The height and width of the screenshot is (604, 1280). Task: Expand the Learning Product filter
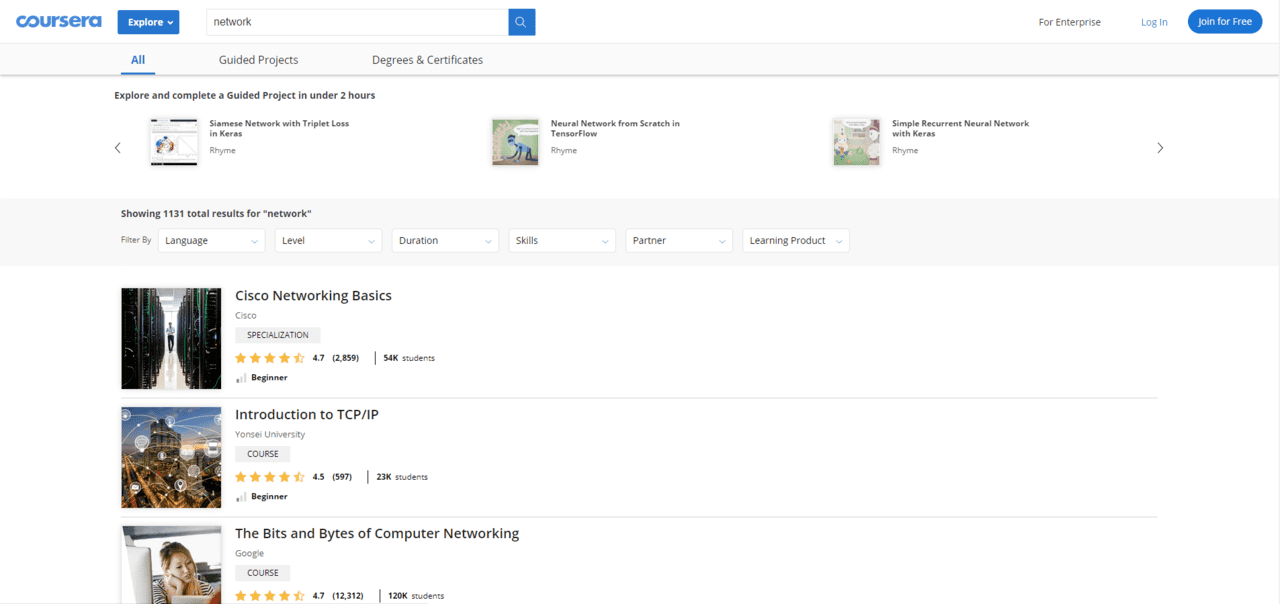tap(796, 240)
